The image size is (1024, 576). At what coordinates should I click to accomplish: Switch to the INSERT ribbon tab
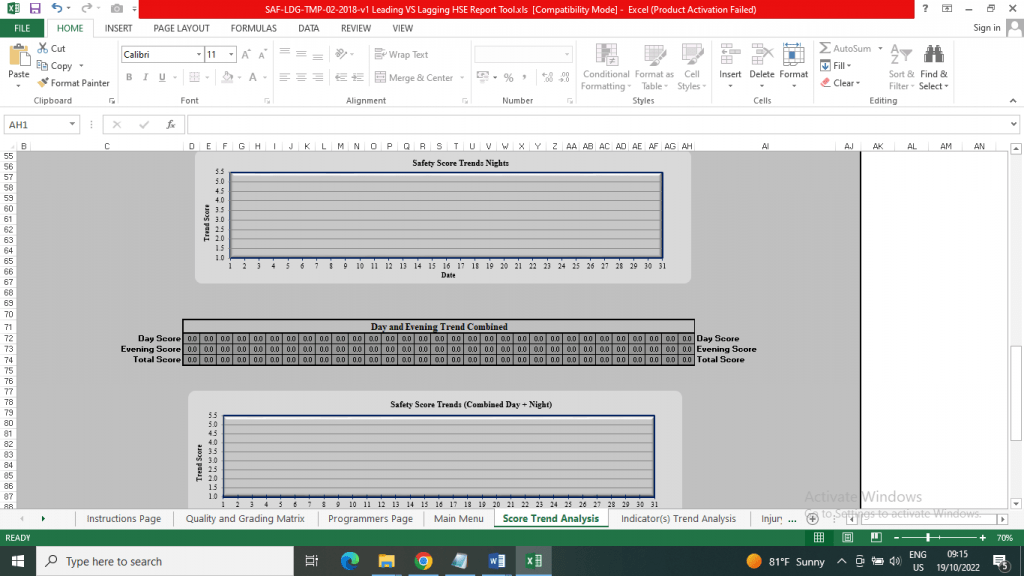click(x=118, y=28)
